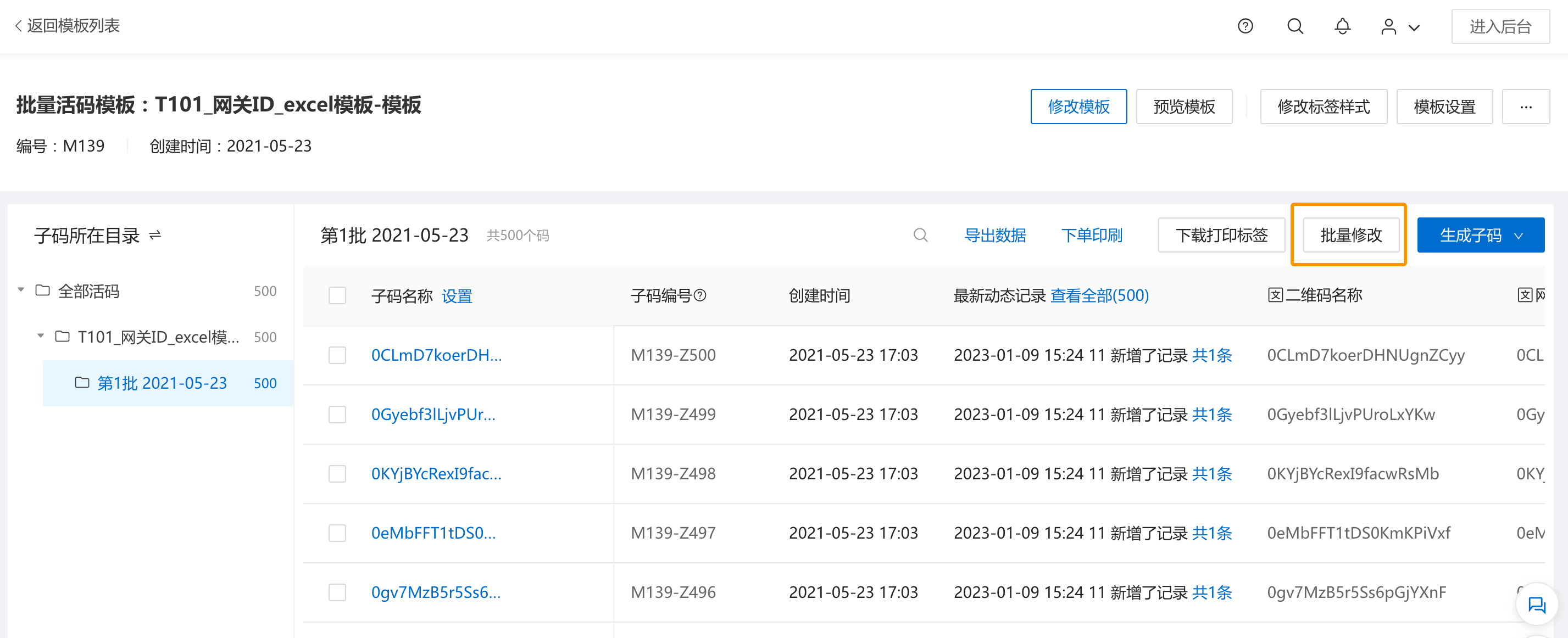Click the 创建时间 column header
Image resolution: width=1568 pixels, height=638 pixels.
pos(819,295)
